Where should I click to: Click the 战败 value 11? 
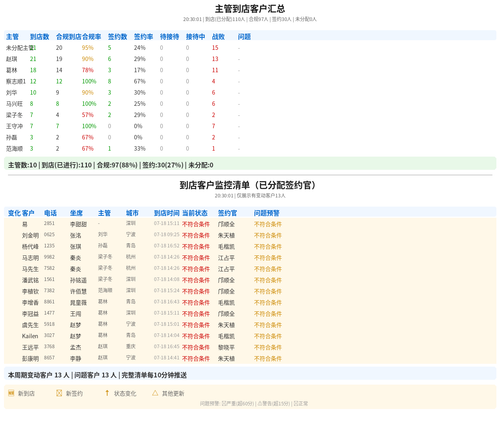click(x=215, y=70)
